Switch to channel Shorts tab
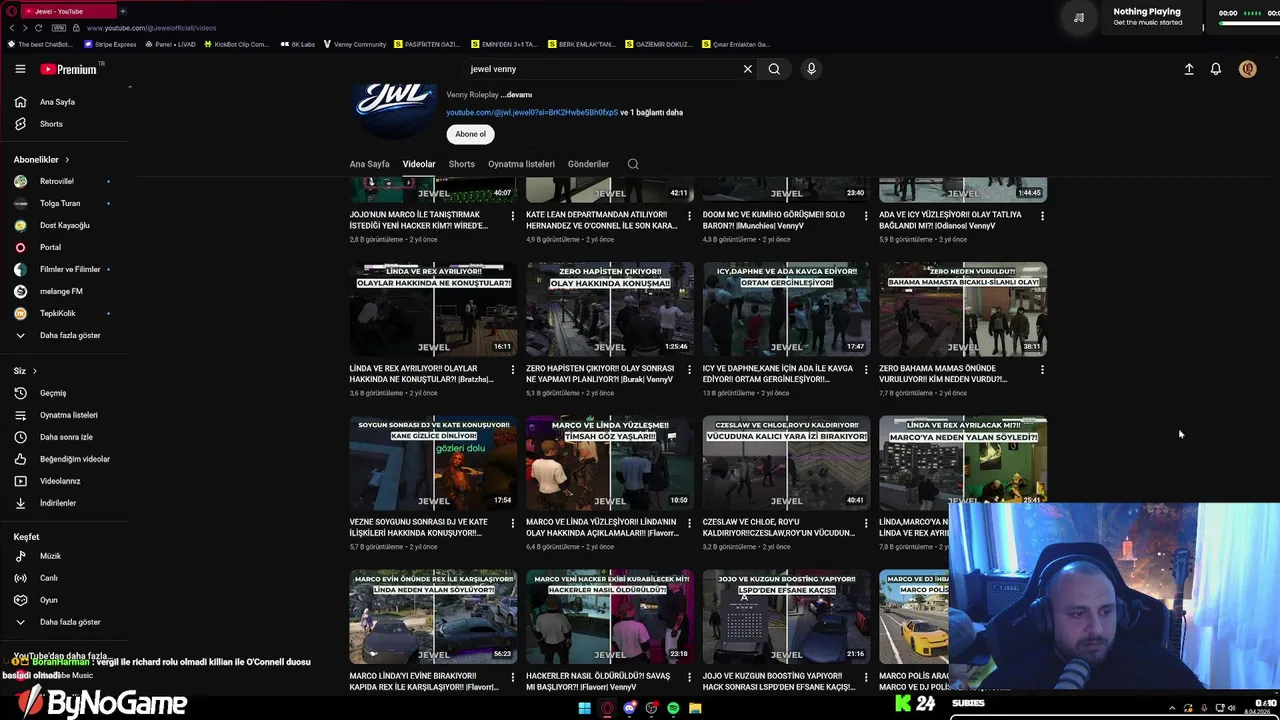 pyautogui.click(x=462, y=164)
